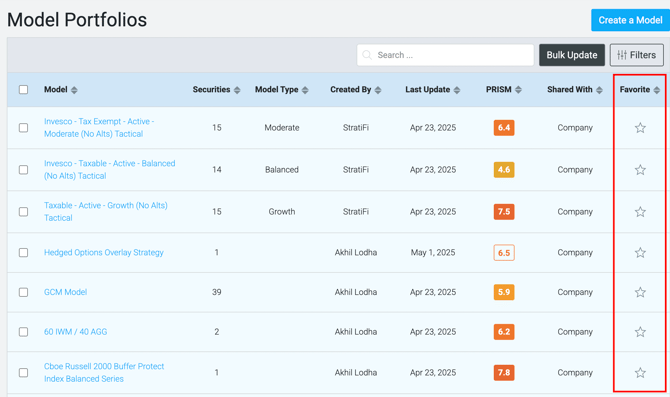Check the GCM Model row checkbox

24,292
